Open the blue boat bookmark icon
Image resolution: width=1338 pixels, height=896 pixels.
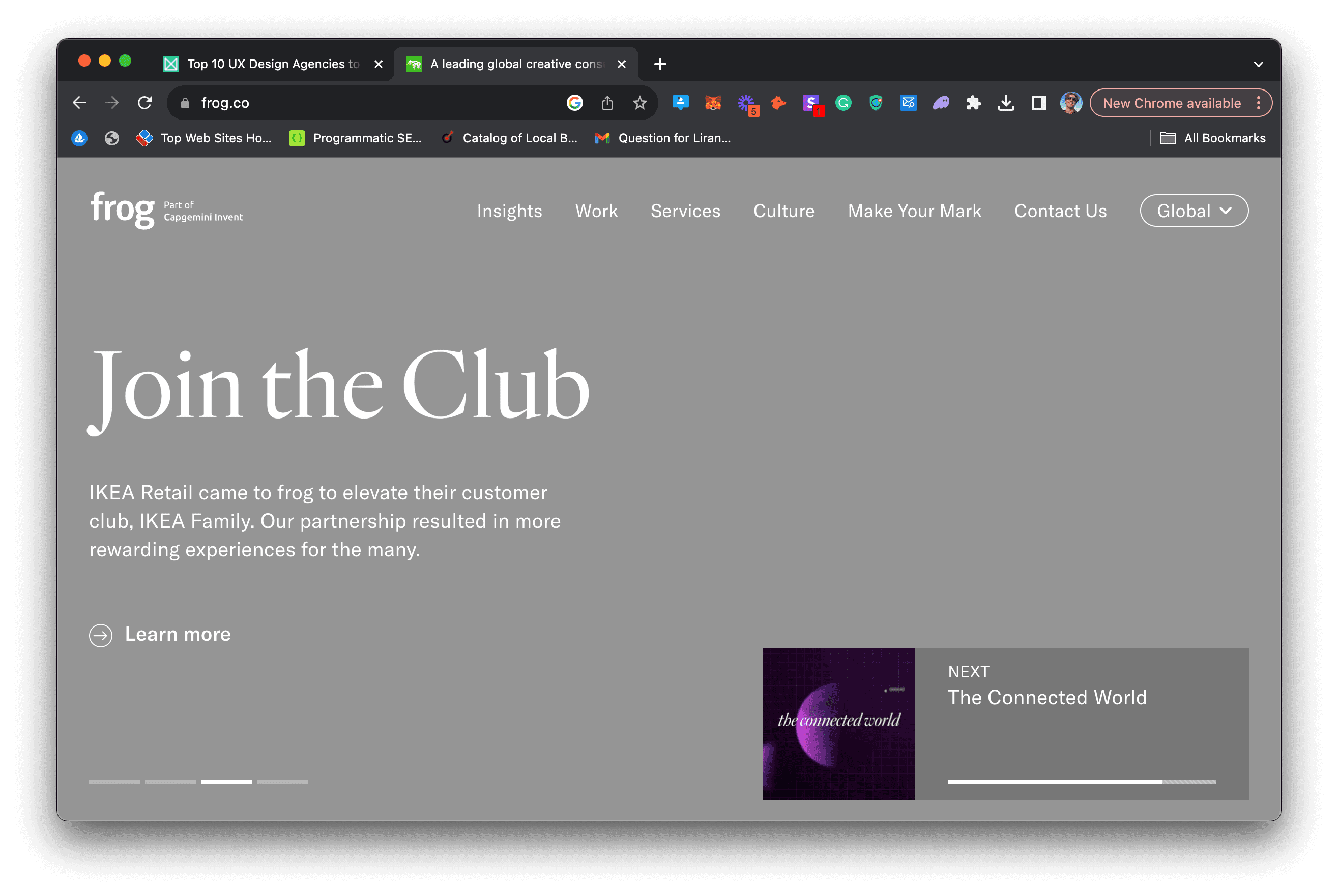point(79,138)
